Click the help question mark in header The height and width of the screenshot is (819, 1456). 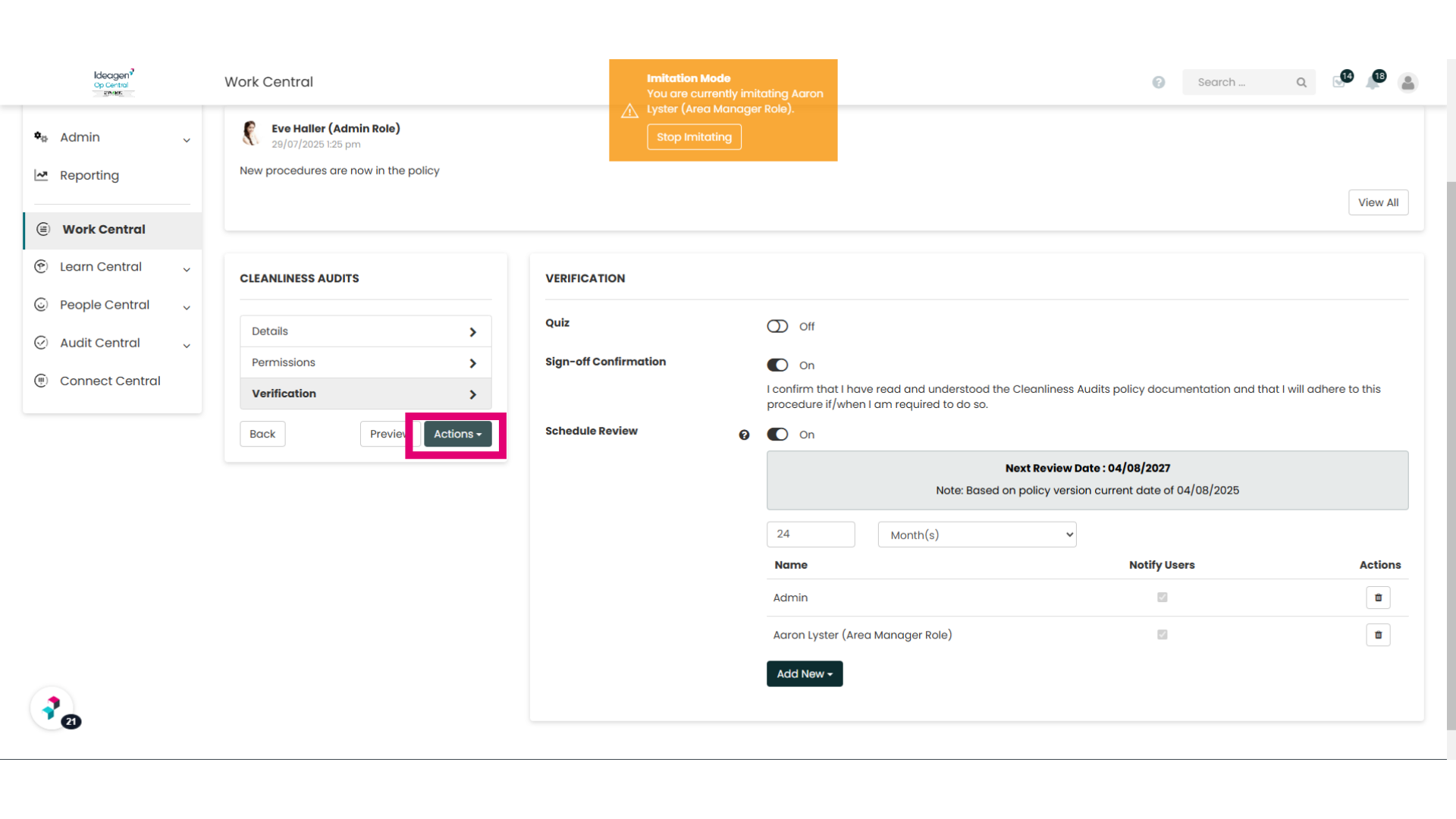click(x=1159, y=82)
